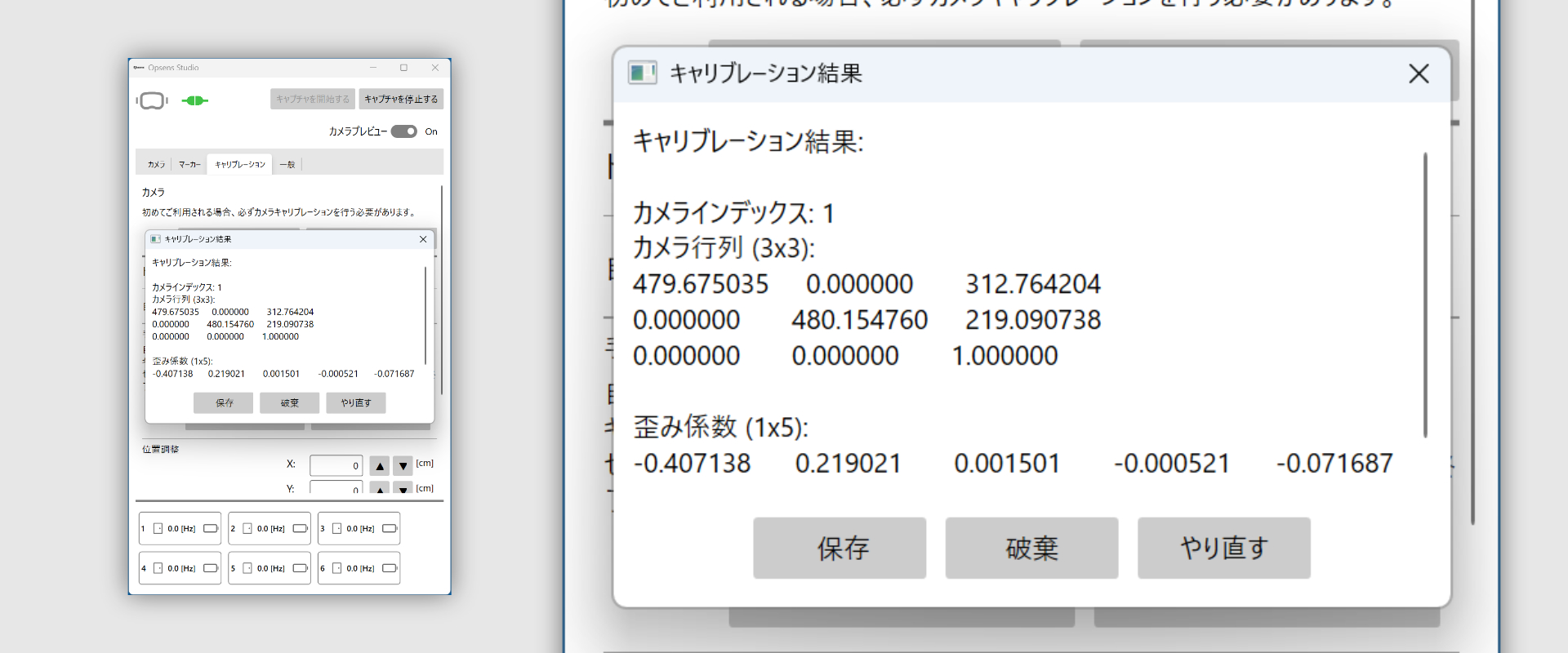Maximize the Opsens Studio window
The image size is (1568, 653).
click(403, 68)
